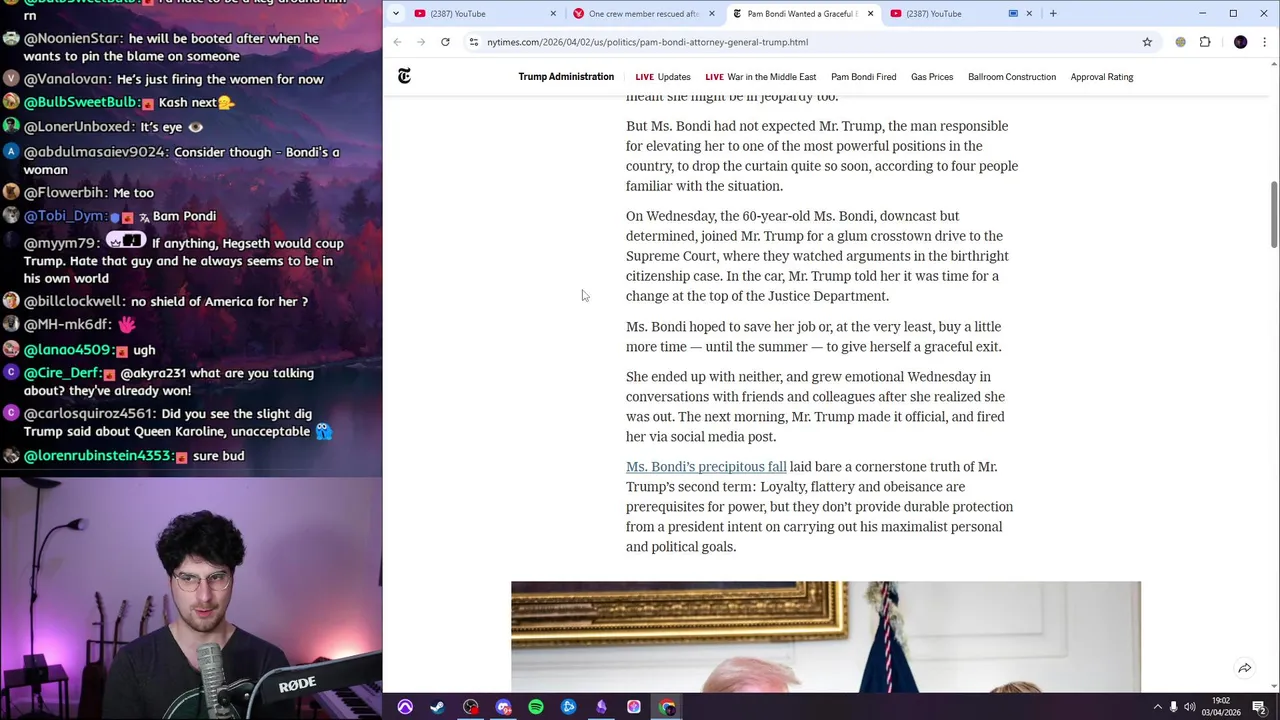Click chat username @BulbSweetBulb on the 'Kash next' message
This screenshot has width=1280, height=720.
point(81,102)
